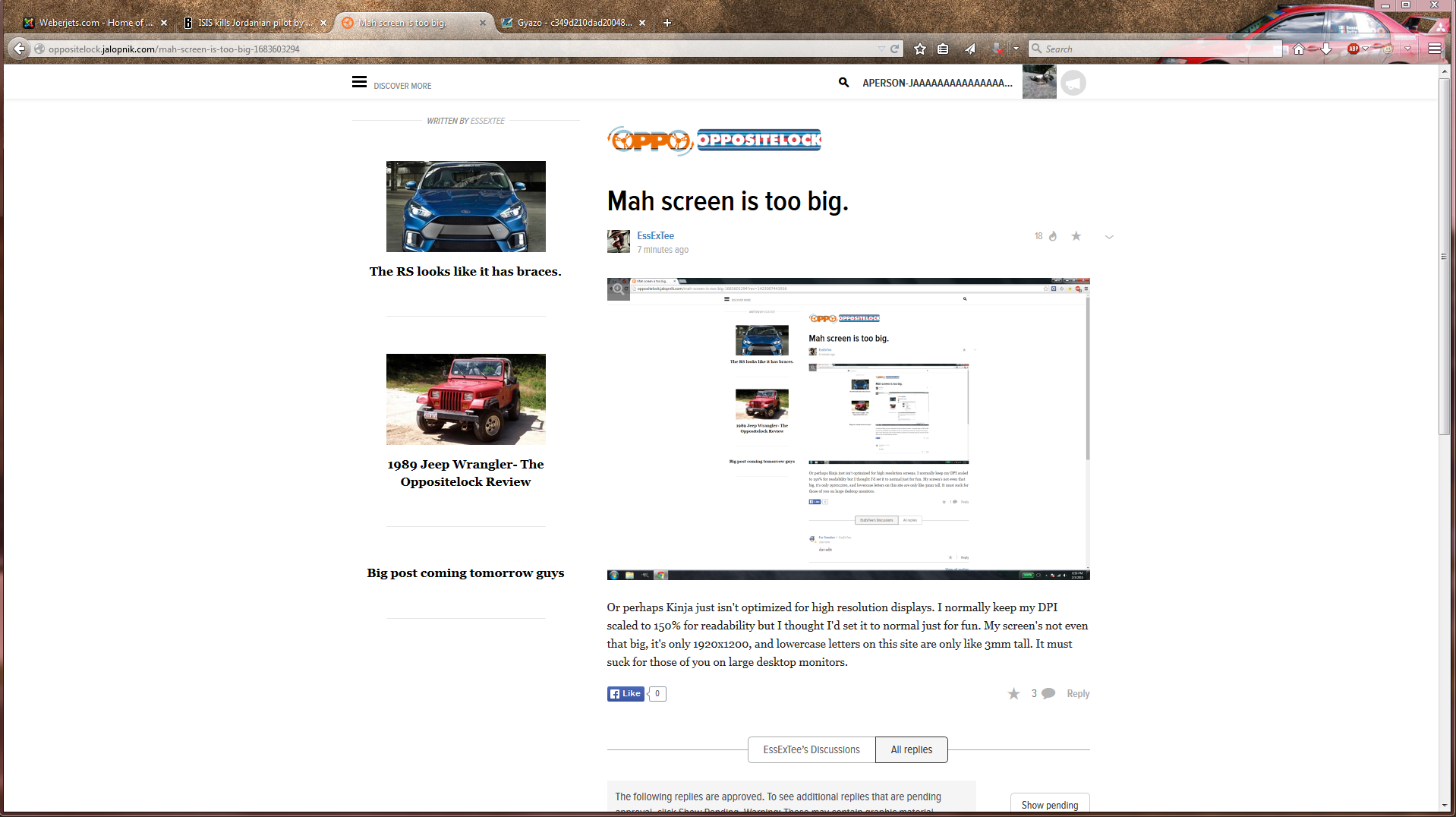
Task: Click the scrollbar down arrow
Action: [1445, 805]
